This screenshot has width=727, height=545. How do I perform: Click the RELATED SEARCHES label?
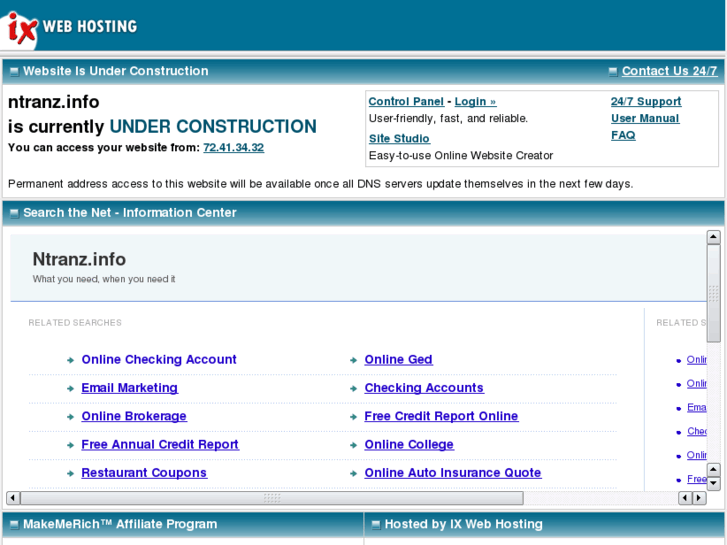(x=75, y=323)
